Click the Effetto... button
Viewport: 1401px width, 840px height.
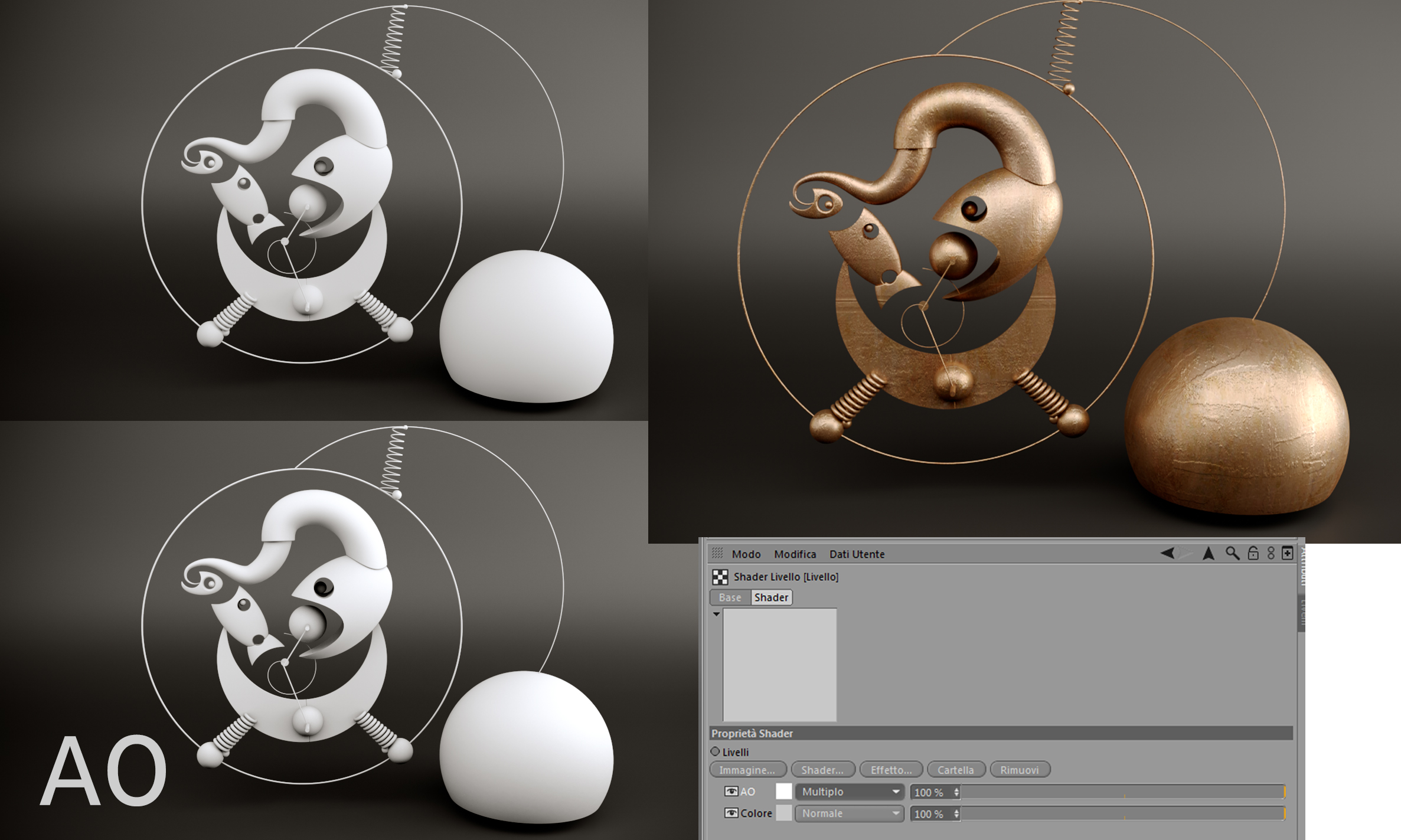891,770
